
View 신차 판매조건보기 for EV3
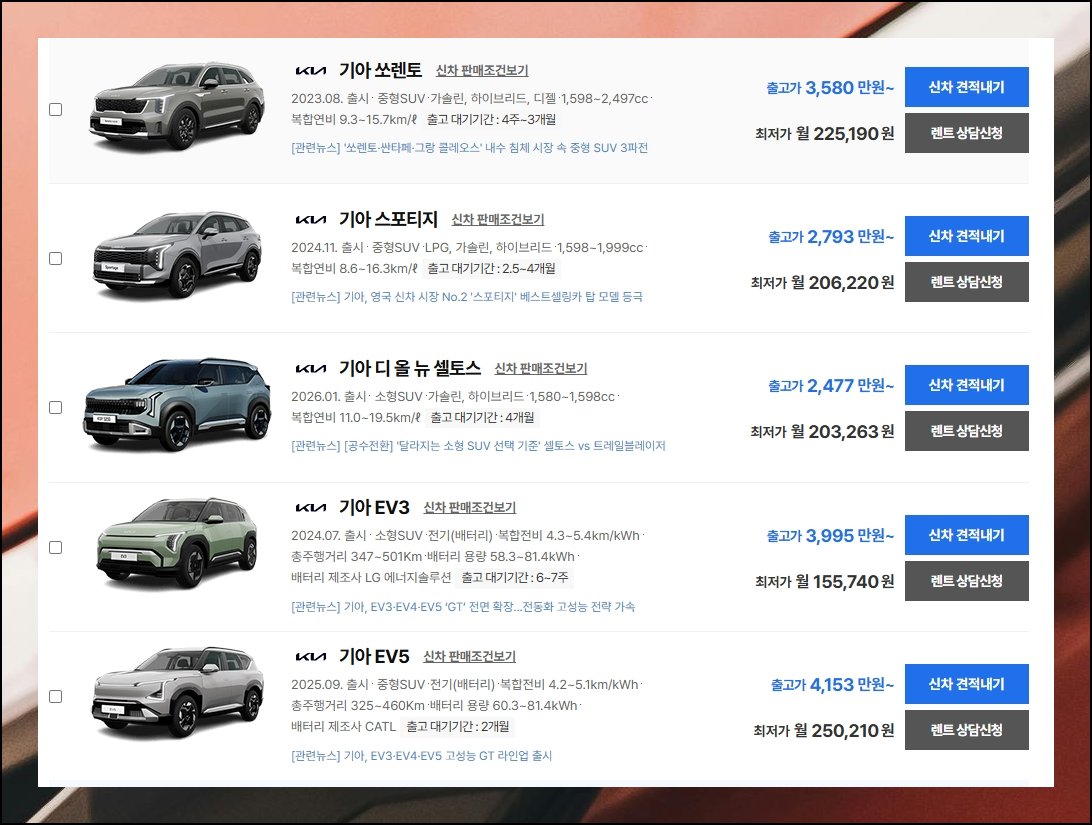tap(470, 508)
